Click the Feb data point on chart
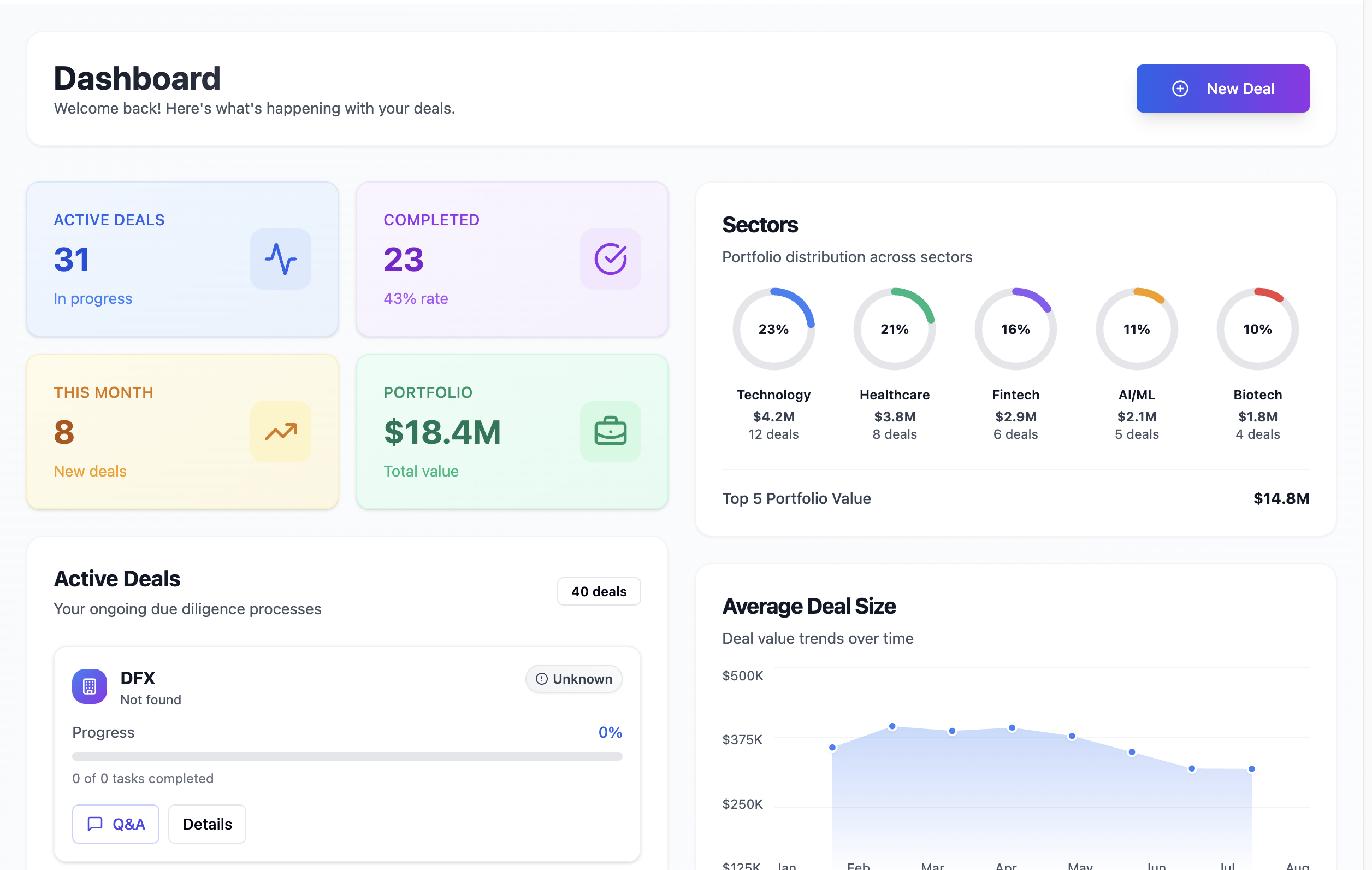Image resolution: width=1372 pixels, height=870 pixels. (892, 726)
